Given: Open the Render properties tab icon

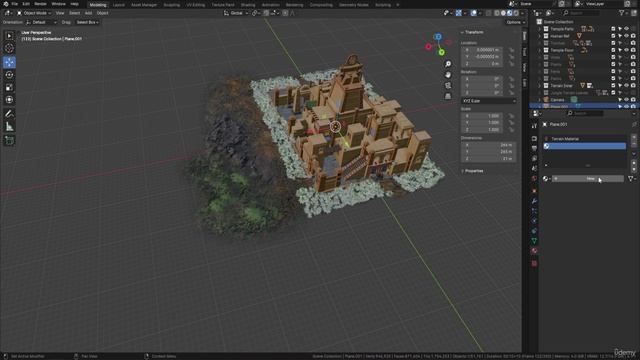Looking at the screenshot, I should click(x=534, y=139).
